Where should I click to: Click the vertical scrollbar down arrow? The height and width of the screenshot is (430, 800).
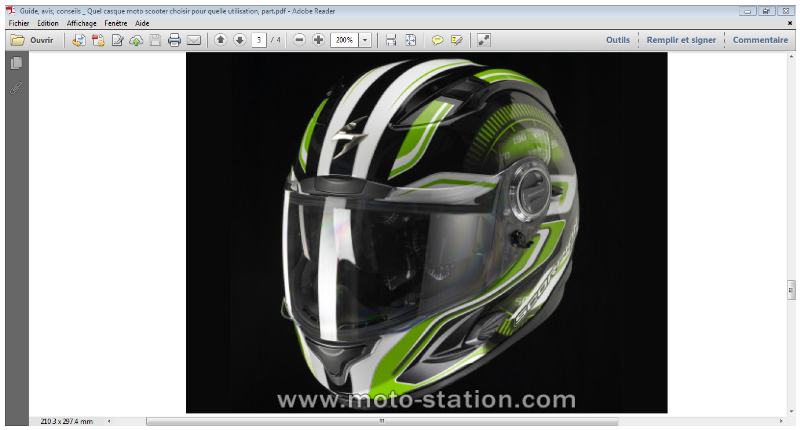791,411
